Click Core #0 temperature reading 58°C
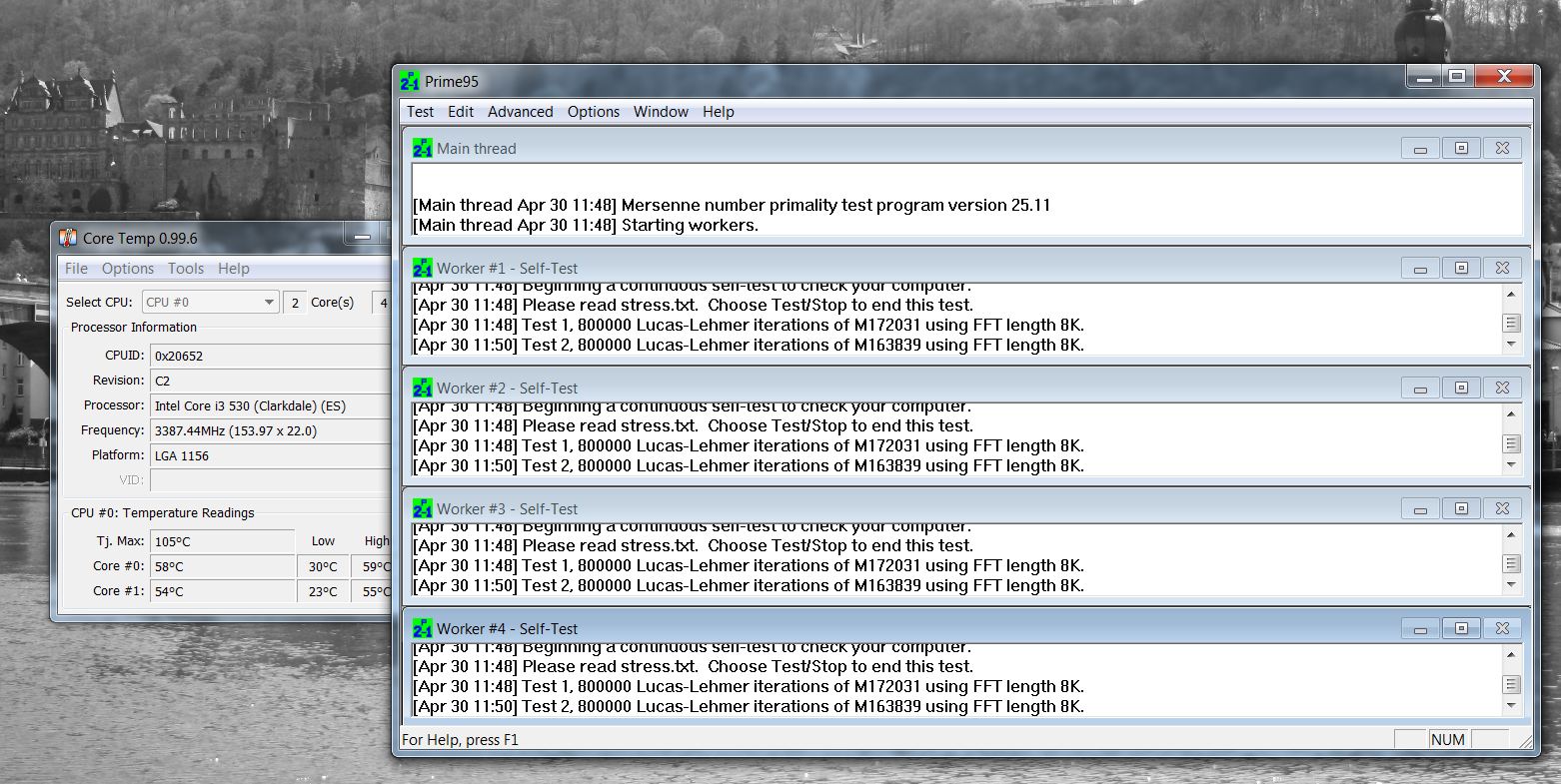Image resolution: width=1561 pixels, height=784 pixels. [222, 566]
